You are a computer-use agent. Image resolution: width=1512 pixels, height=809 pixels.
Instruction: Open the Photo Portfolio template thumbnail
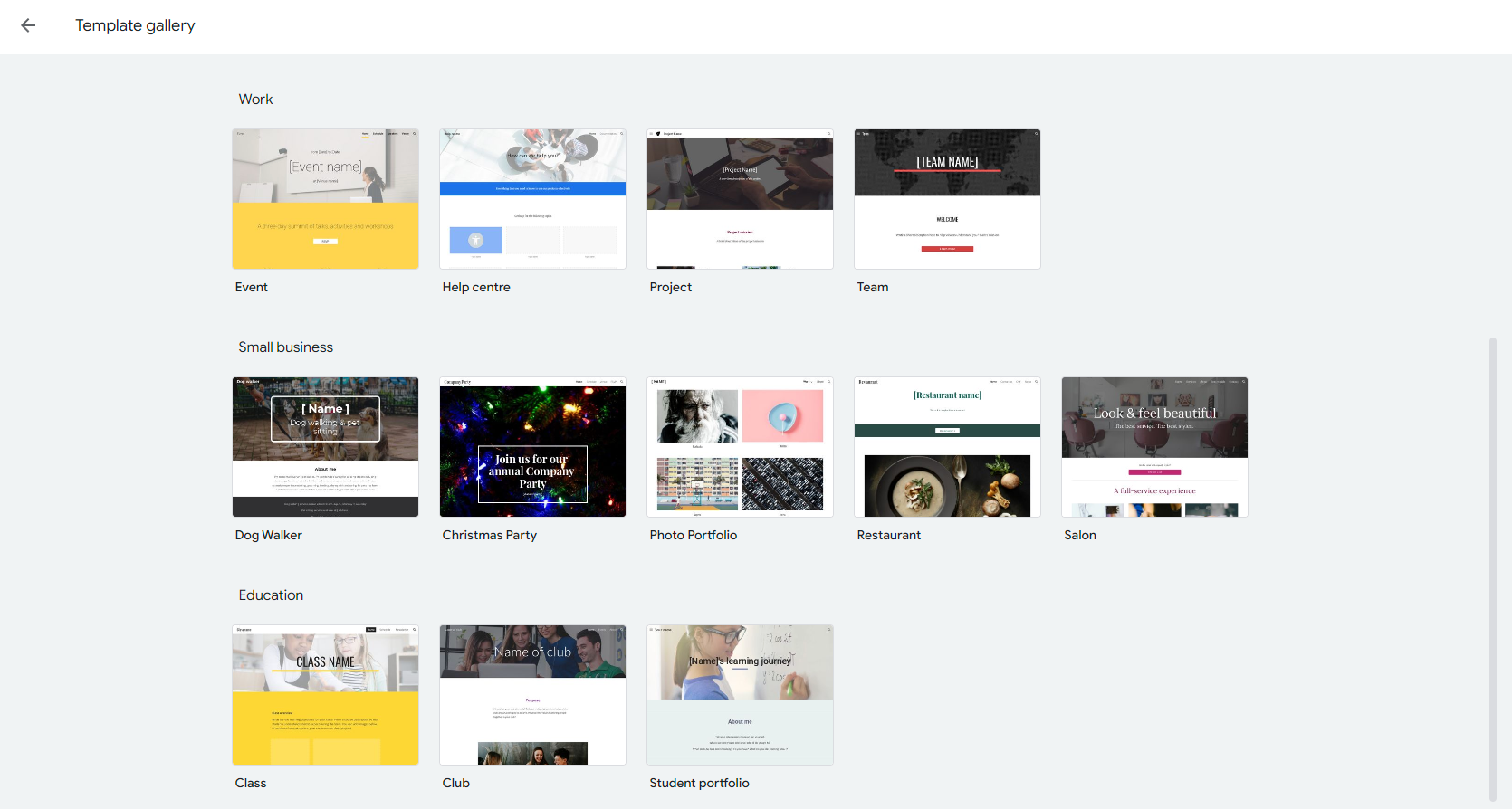point(740,447)
